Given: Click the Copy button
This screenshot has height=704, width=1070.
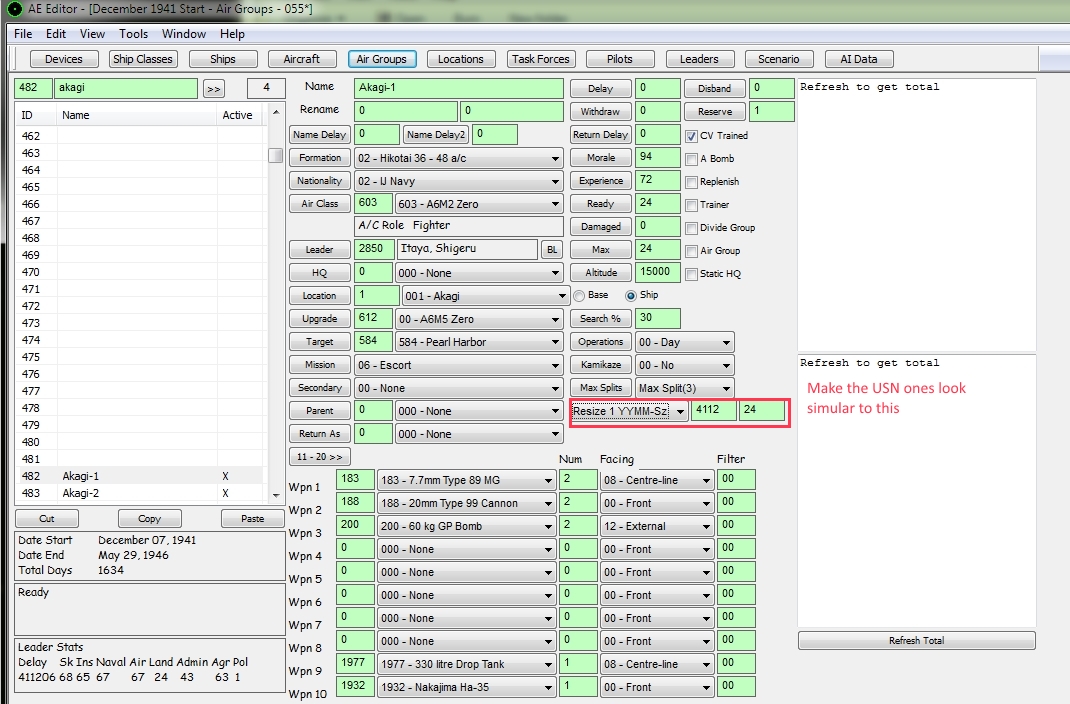Looking at the screenshot, I should (x=149, y=518).
